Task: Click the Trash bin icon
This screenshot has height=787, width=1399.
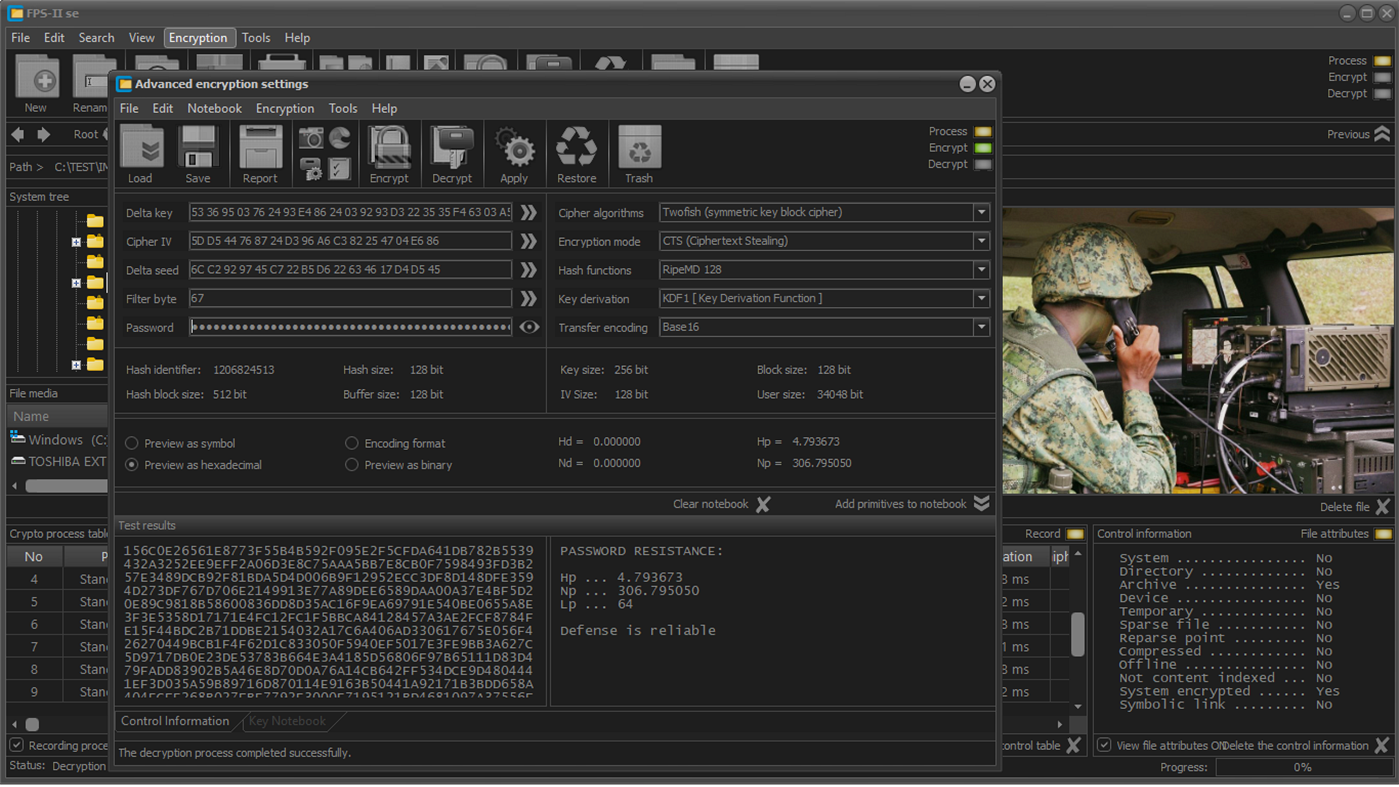Action: point(639,154)
